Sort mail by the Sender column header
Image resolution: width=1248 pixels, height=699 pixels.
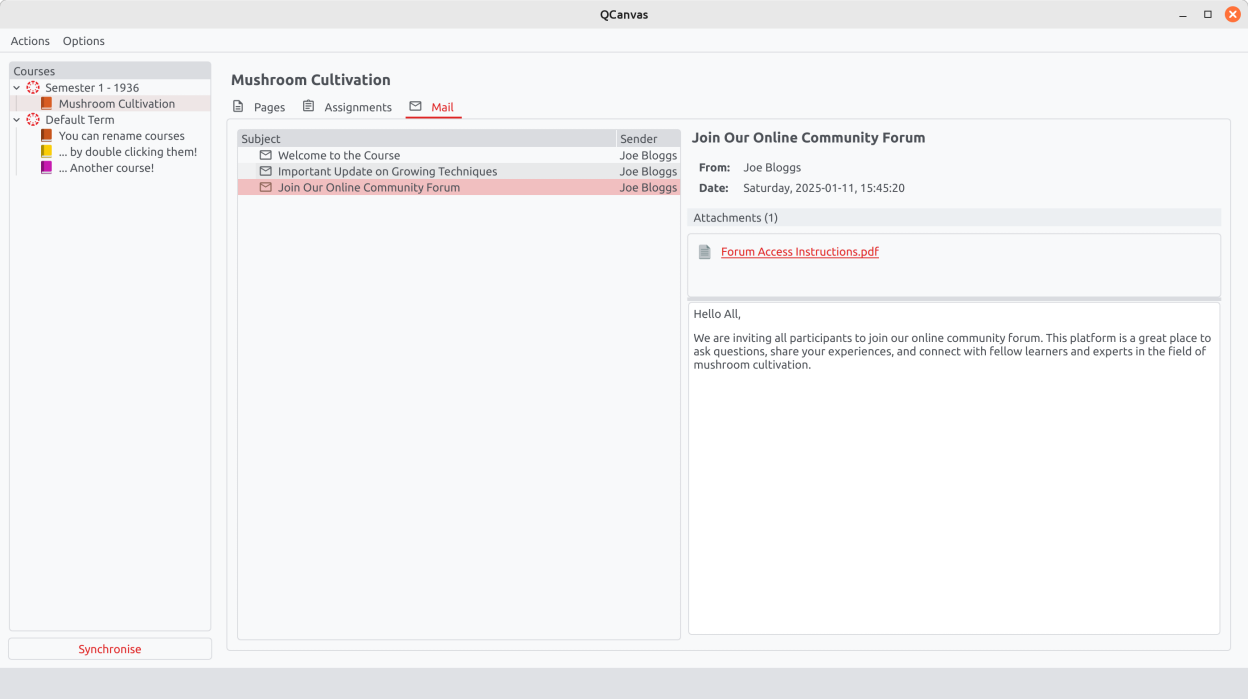click(x=648, y=139)
